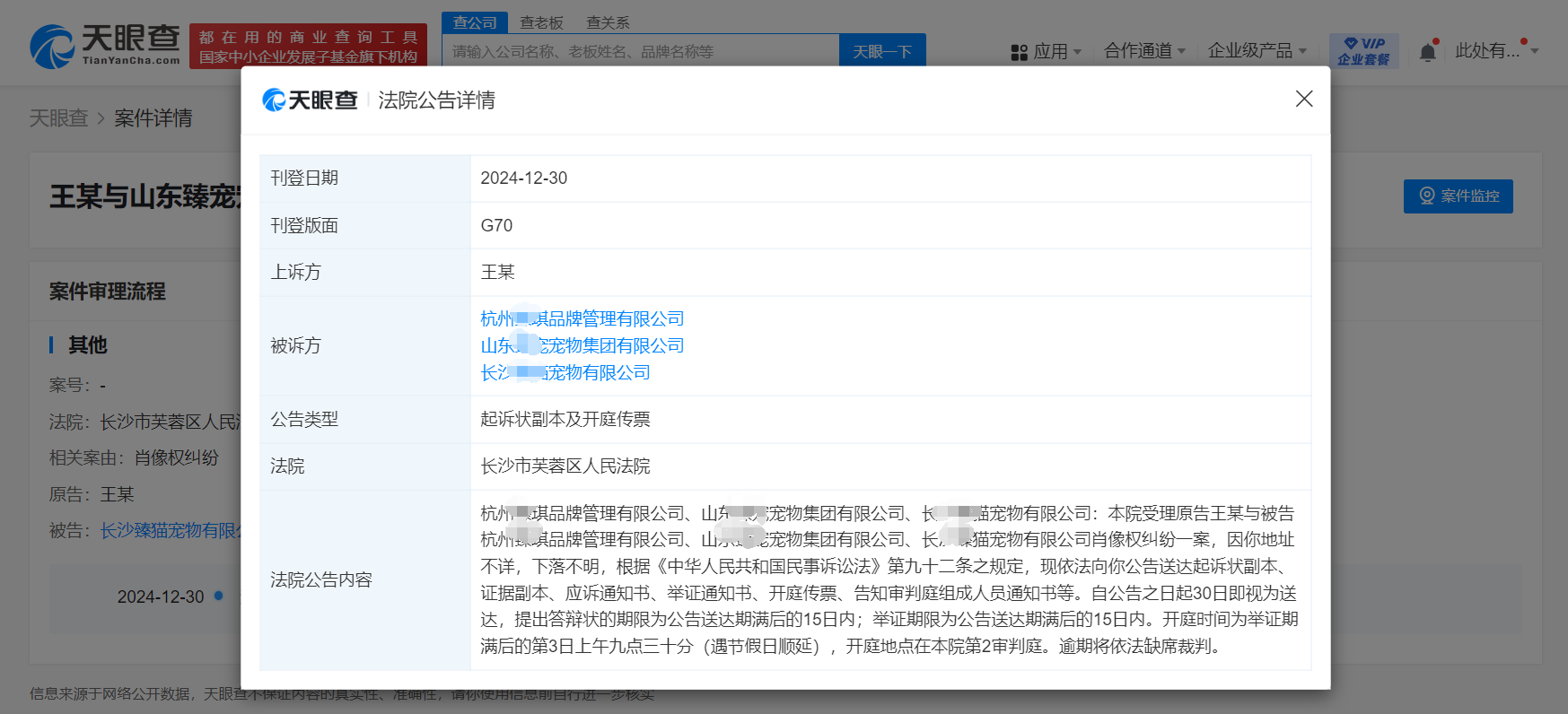Click the publish date value 2024-12-30
The height and width of the screenshot is (714, 1568).
coord(524,178)
